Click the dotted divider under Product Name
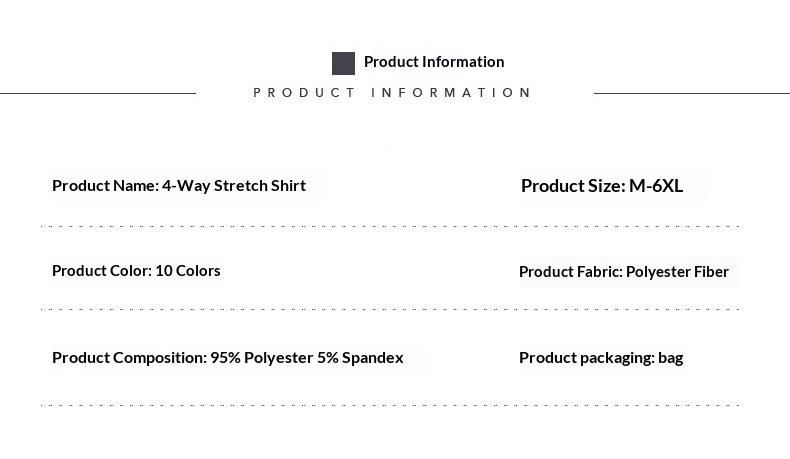The width and height of the screenshot is (790, 459). coord(390,226)
